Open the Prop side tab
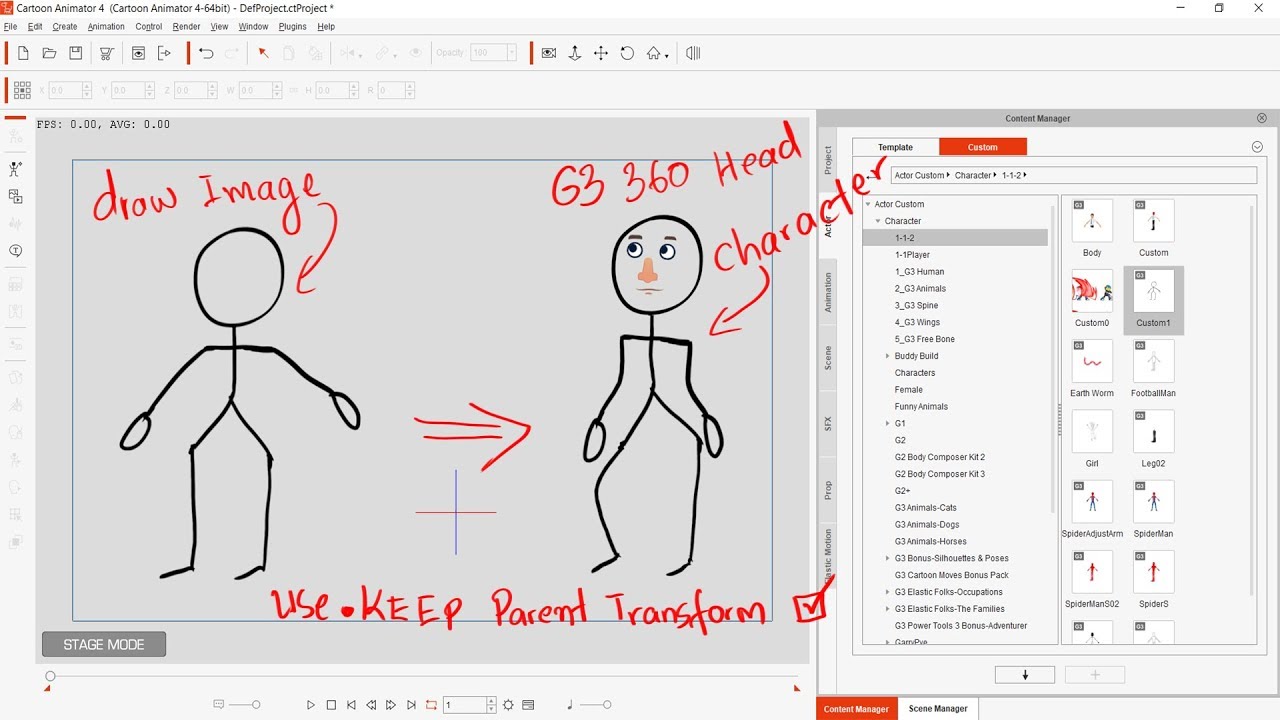Viewport: 1280px width, 720px height. point(827,490)
